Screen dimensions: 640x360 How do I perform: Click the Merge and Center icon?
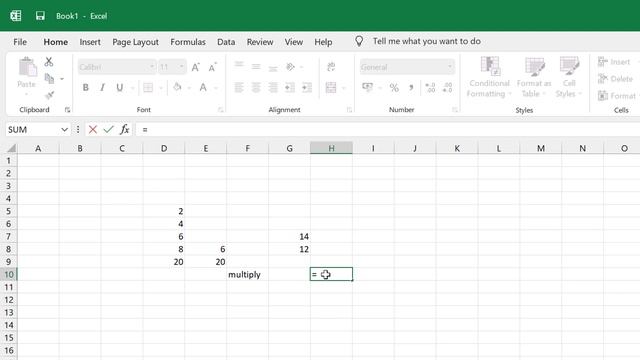click(x=331, y=87)
